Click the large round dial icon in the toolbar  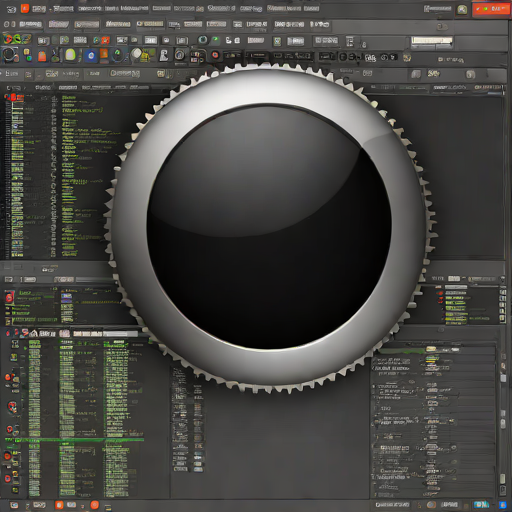click(10, 54)
